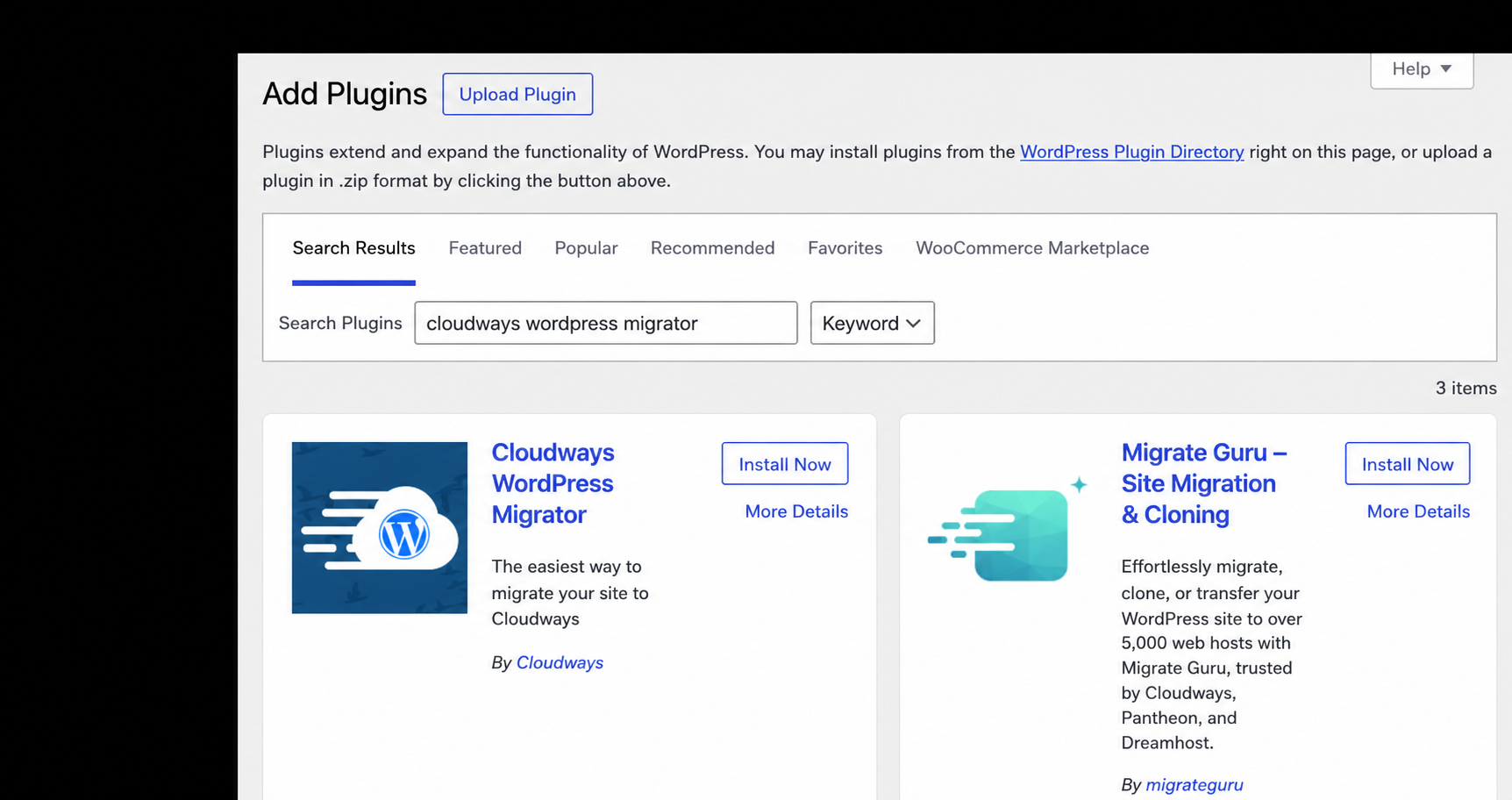This screenshot has width=1512, height=800.
Task: Click "The easiest way to migrate" description
Action: tap(570, 593)
